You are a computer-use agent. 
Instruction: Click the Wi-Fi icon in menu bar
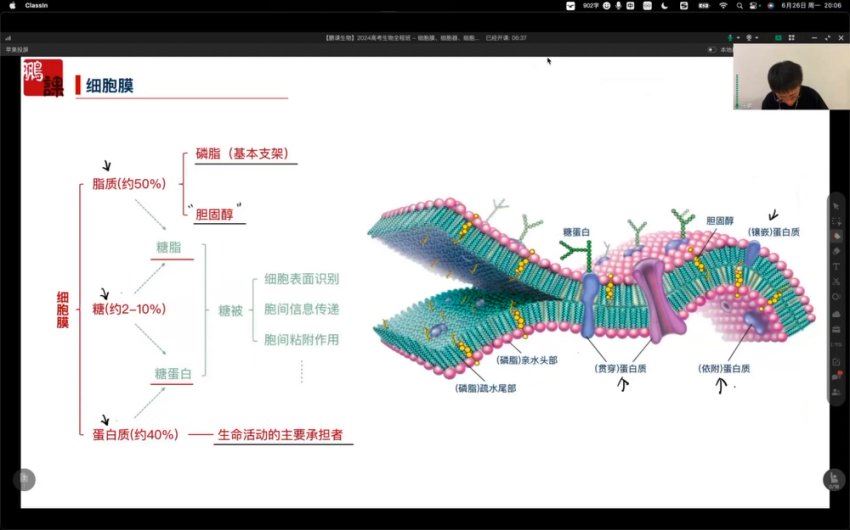point(723,5)
